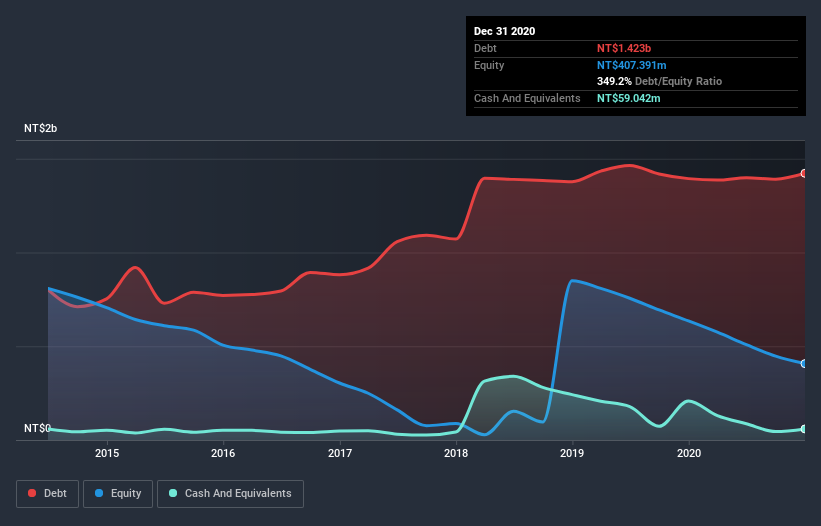Click the Dec 31 2020 tooltip date
This screenshot has width=821, height=526.
tap(504, 31)
